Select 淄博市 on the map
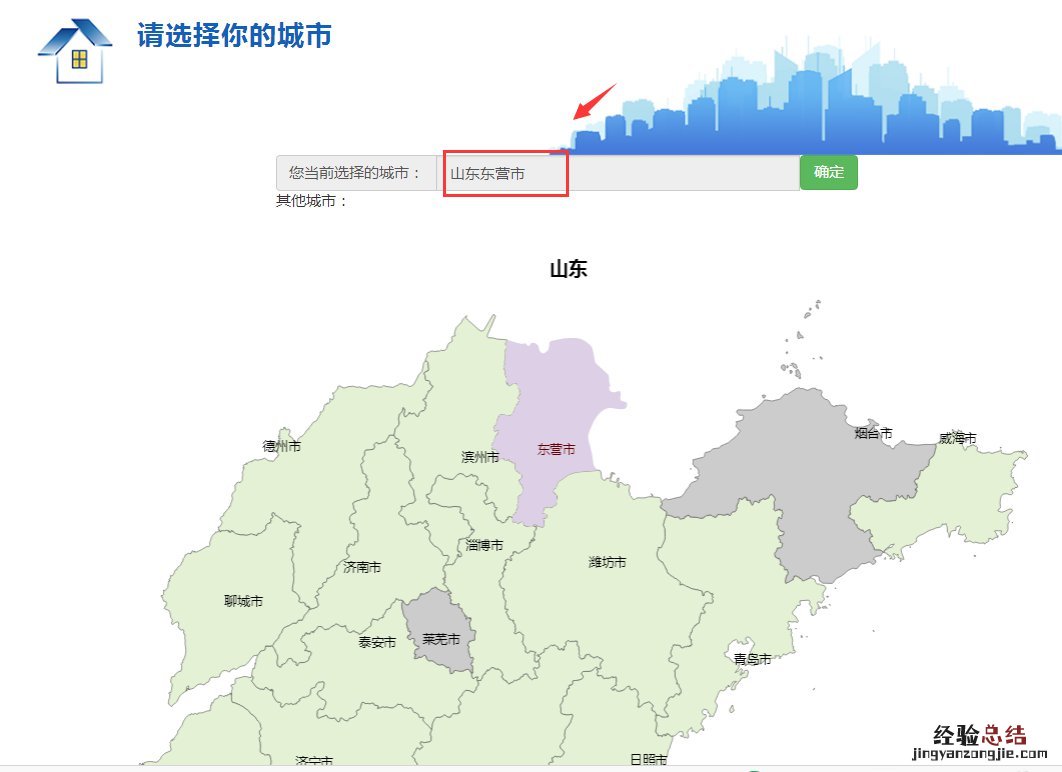 [x=484, y=544]
